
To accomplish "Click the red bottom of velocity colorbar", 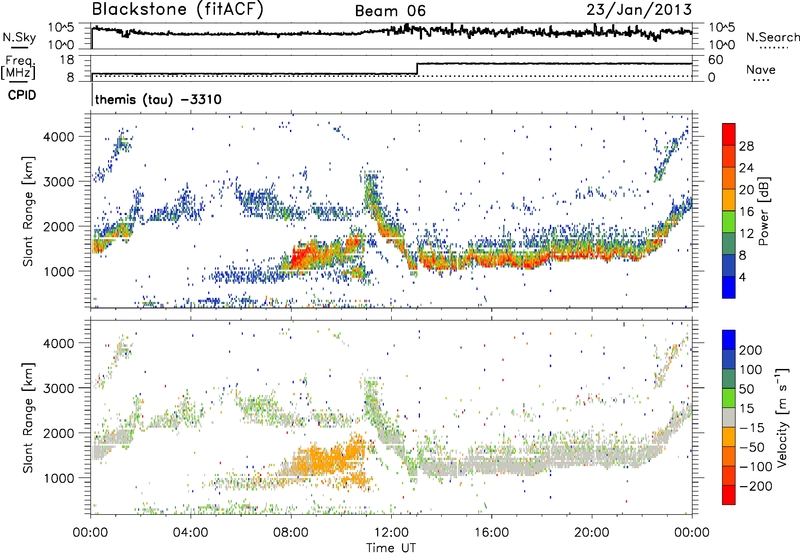I will [729, 495].
